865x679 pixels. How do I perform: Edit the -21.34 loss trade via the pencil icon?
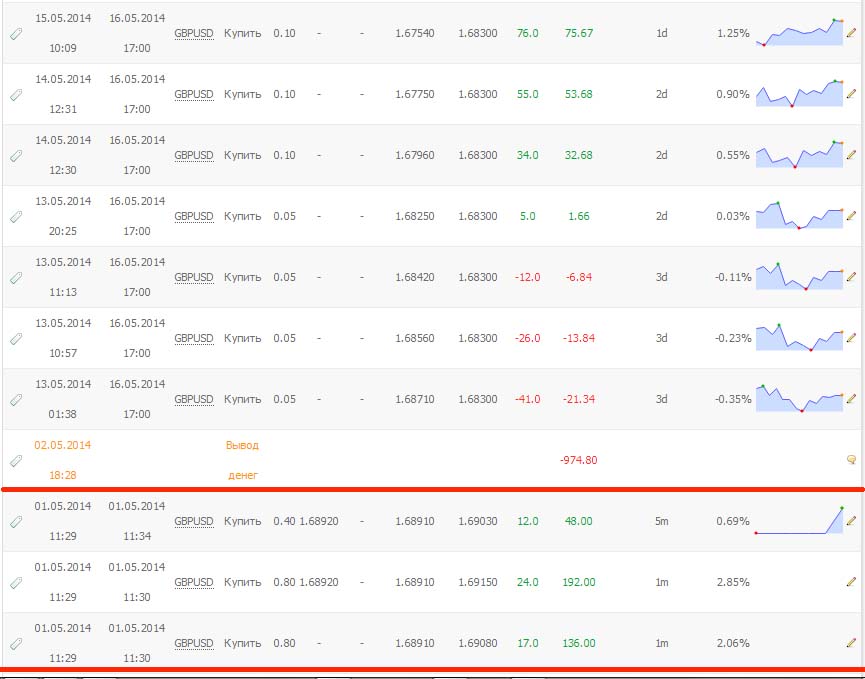(x=851, y=399)
